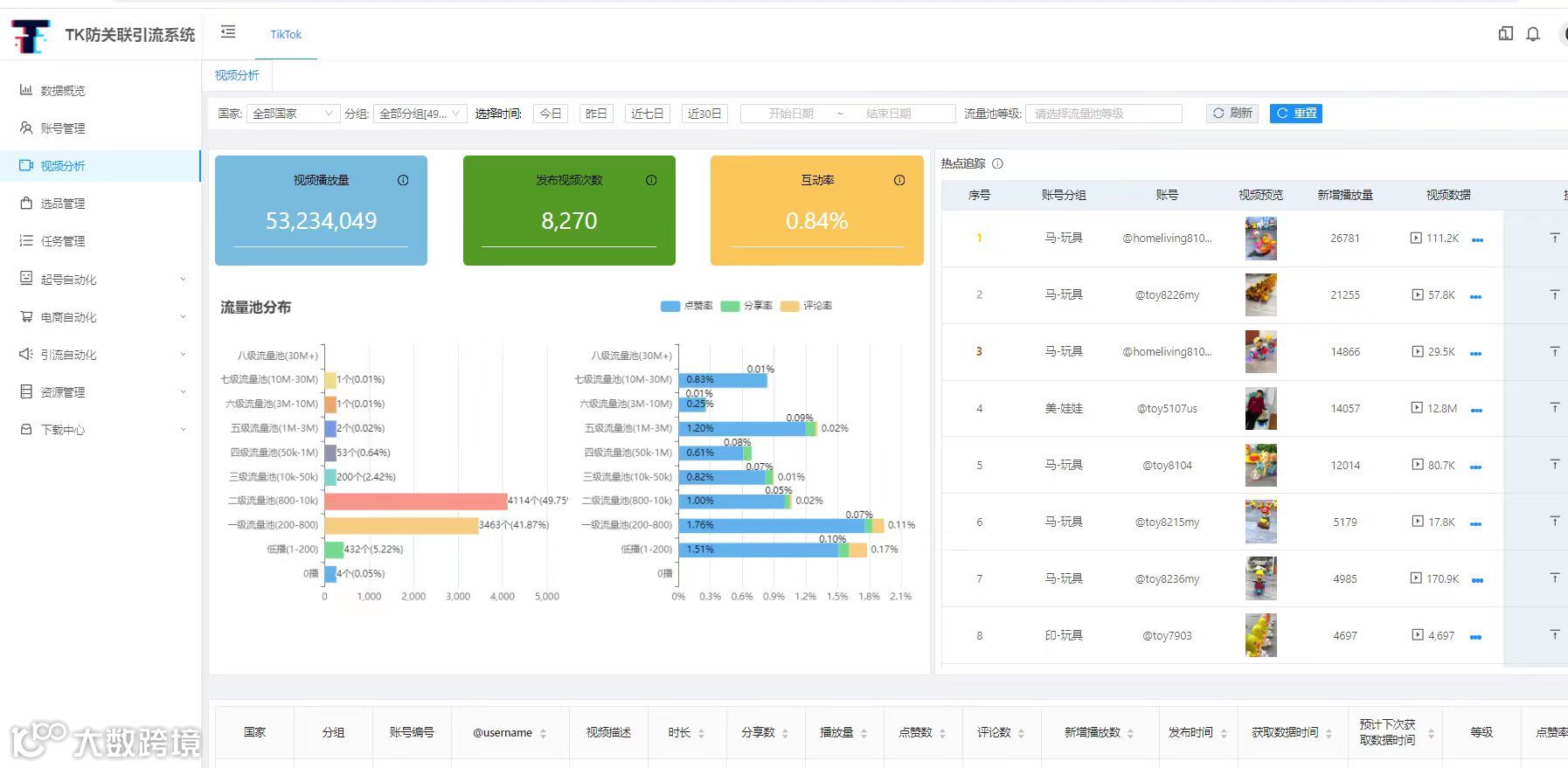Sort table by 新增播放数 column arrows
1568x768 pixels.
pyautogui.click(x=1130, y=733)
